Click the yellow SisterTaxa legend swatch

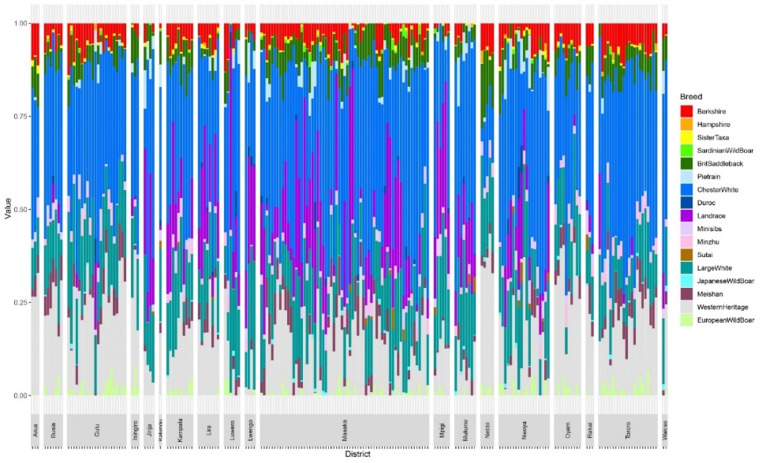(x=686, y=137)
